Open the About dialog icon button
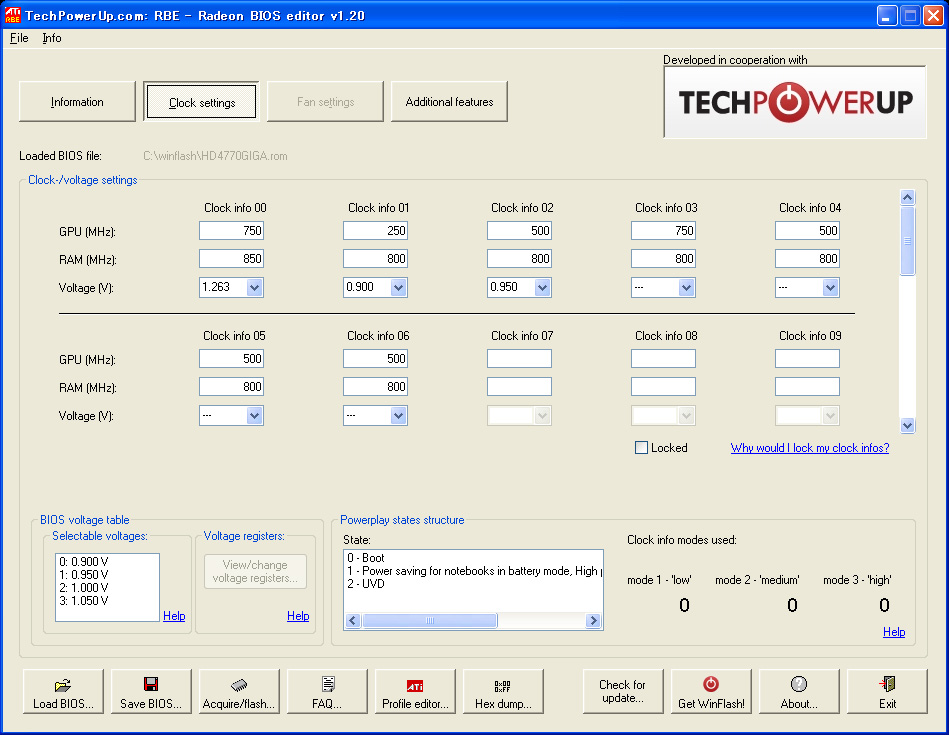 tap(798, 693)
